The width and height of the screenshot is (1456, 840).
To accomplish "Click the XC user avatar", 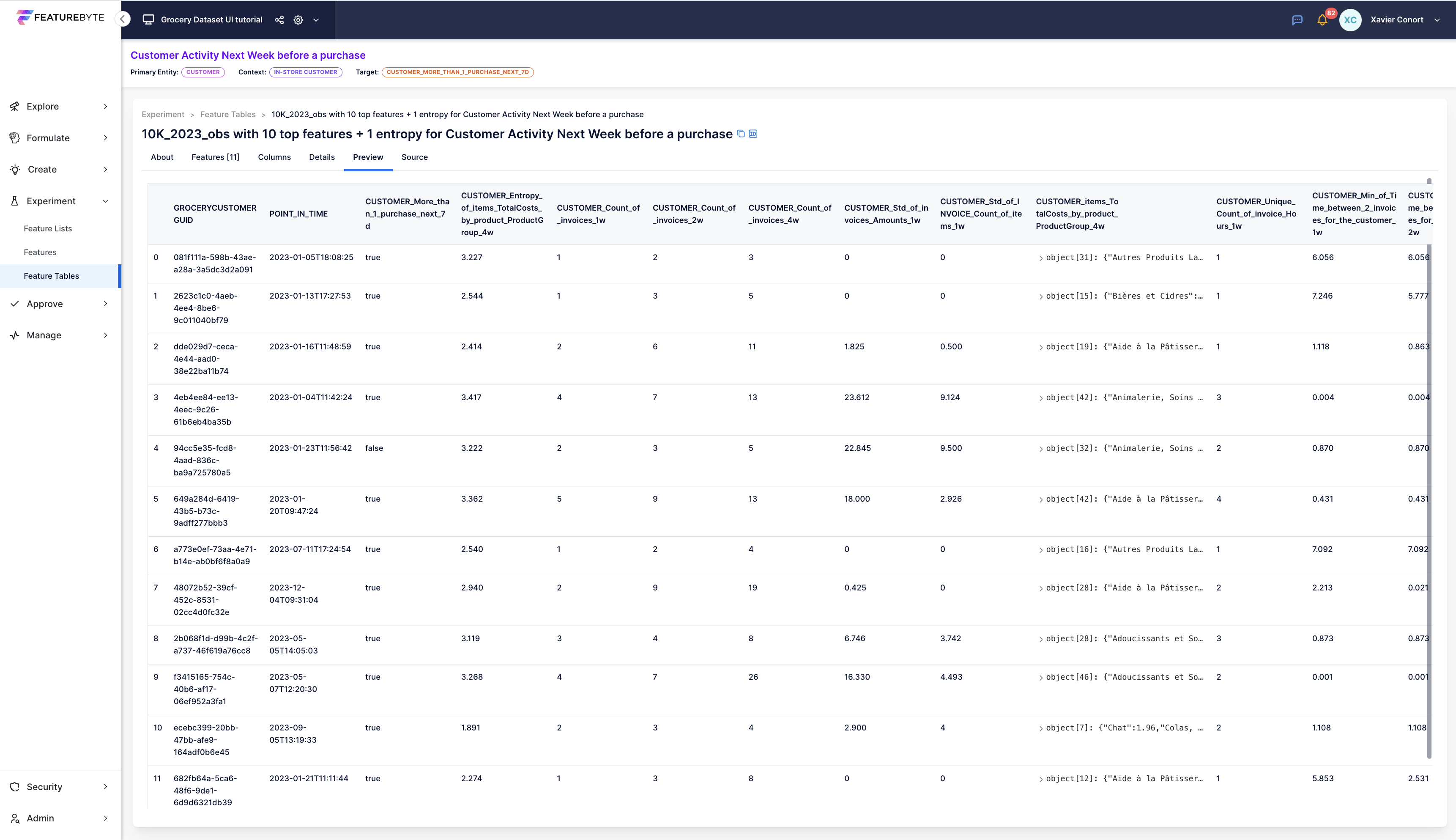I will (x=1350, y=19).
